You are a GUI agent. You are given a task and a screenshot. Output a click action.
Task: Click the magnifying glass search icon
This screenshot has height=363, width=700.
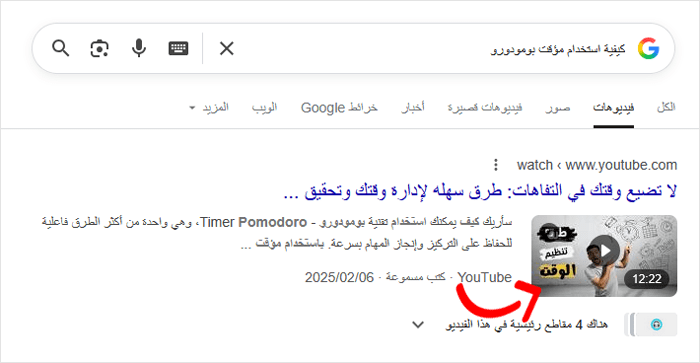[61, 48]
